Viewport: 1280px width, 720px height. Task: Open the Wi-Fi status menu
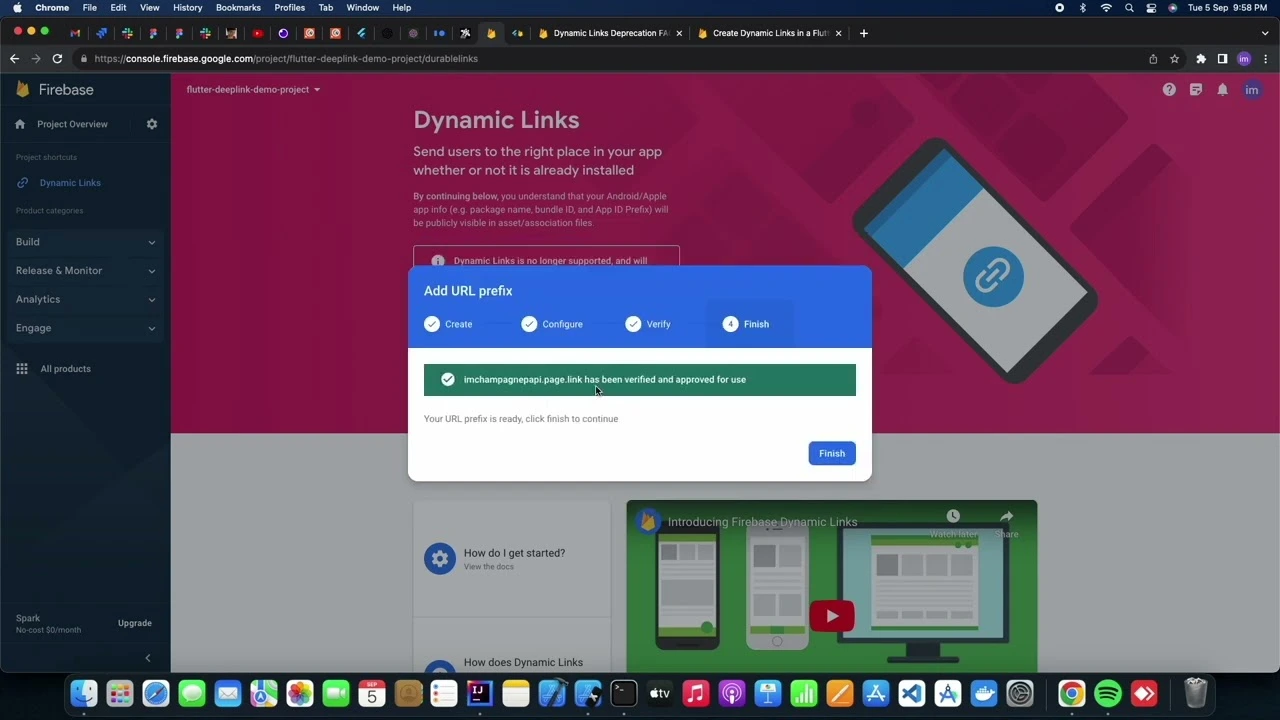tap(1106, 8)
